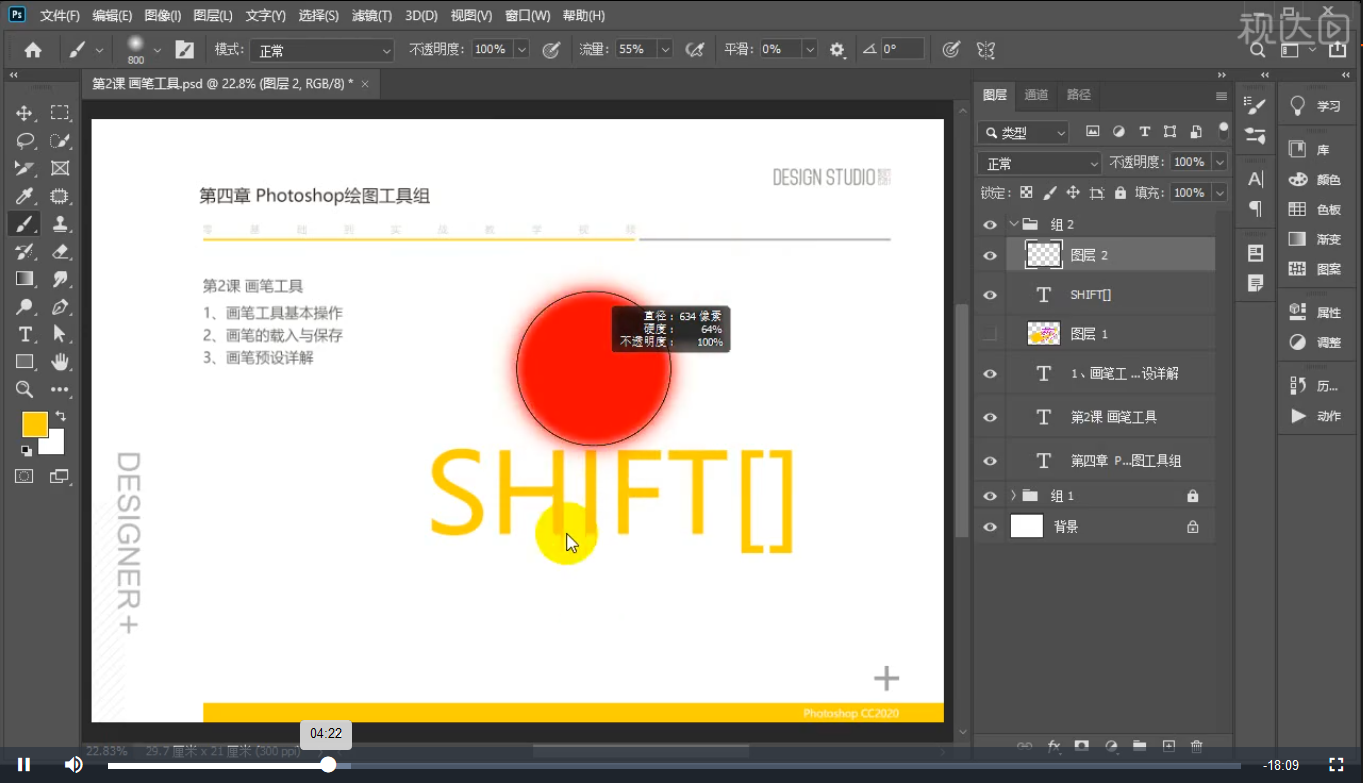Screen dimensions: 1363x783
Task: Open the 流量 flow dropdown arrow
Action: click(665, 49)
